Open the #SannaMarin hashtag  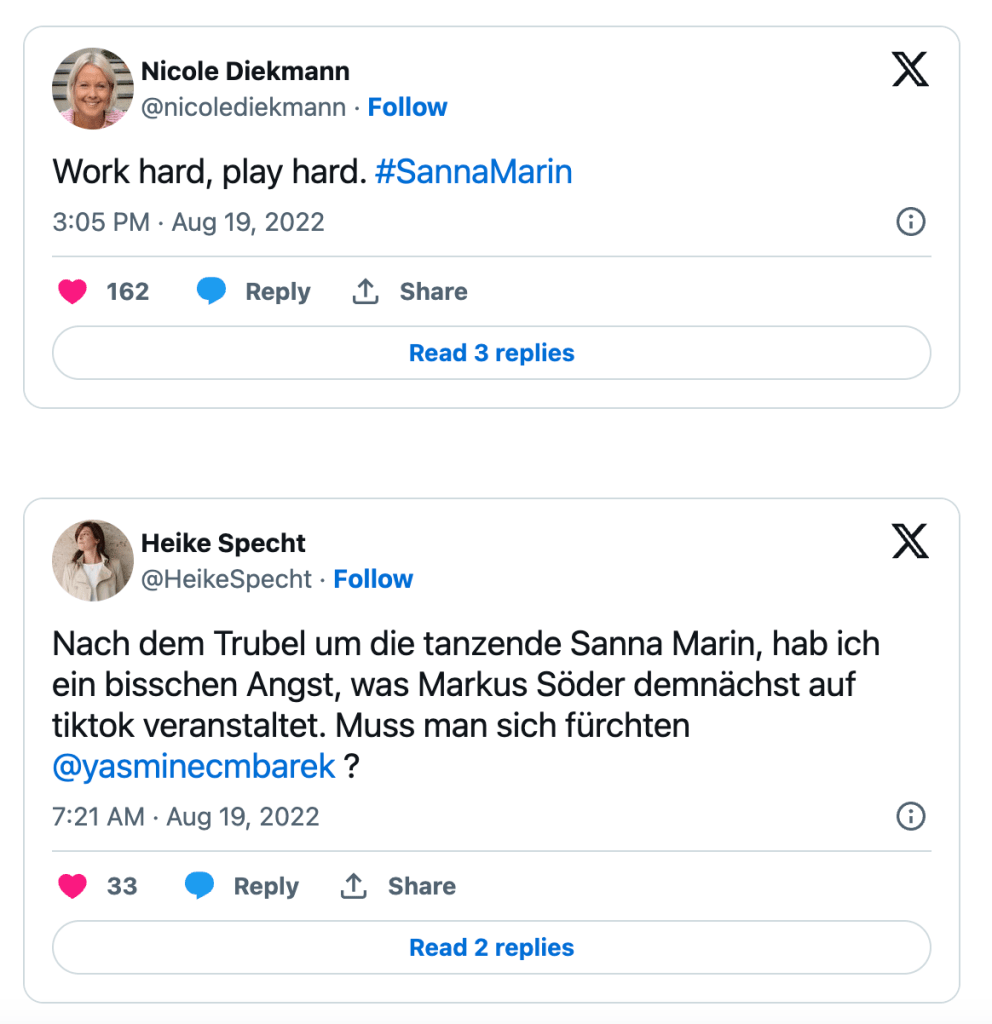tap(473, 172)
